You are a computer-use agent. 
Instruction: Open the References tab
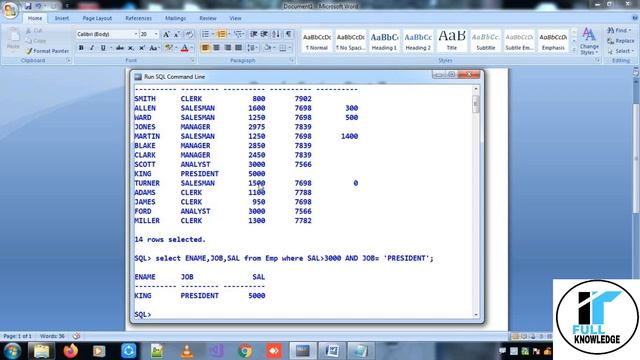pos(138,18)
